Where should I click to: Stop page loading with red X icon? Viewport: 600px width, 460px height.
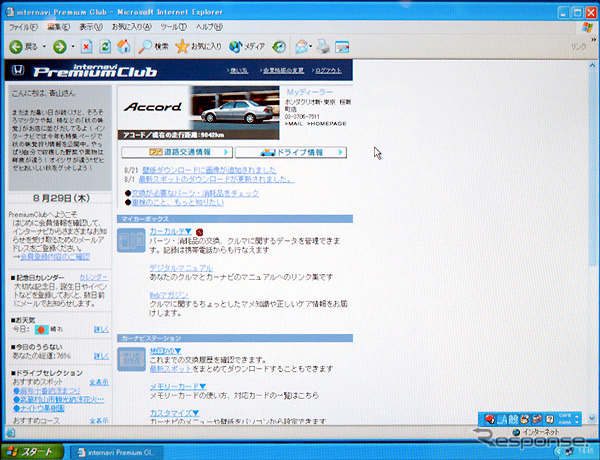[x=86, y=47]
